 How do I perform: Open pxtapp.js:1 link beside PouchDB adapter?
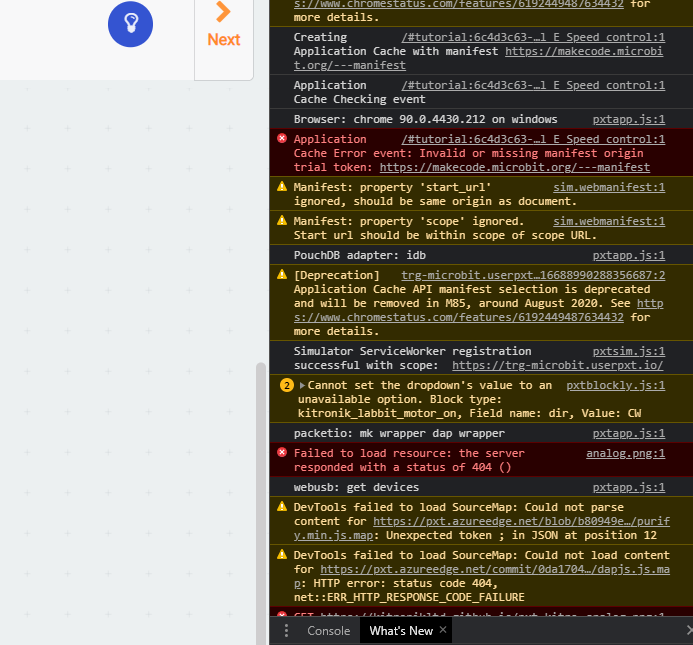628,255
